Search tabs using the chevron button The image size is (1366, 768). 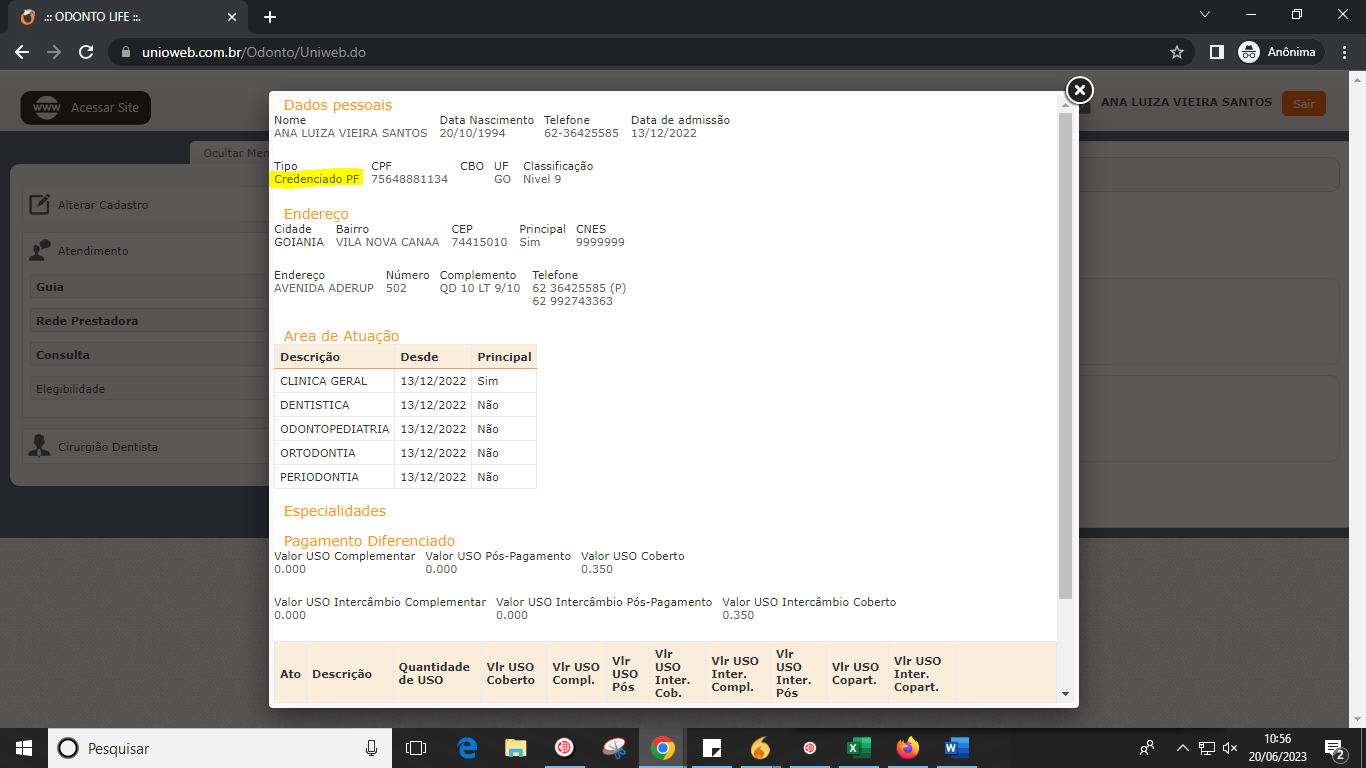[1205, 15]
